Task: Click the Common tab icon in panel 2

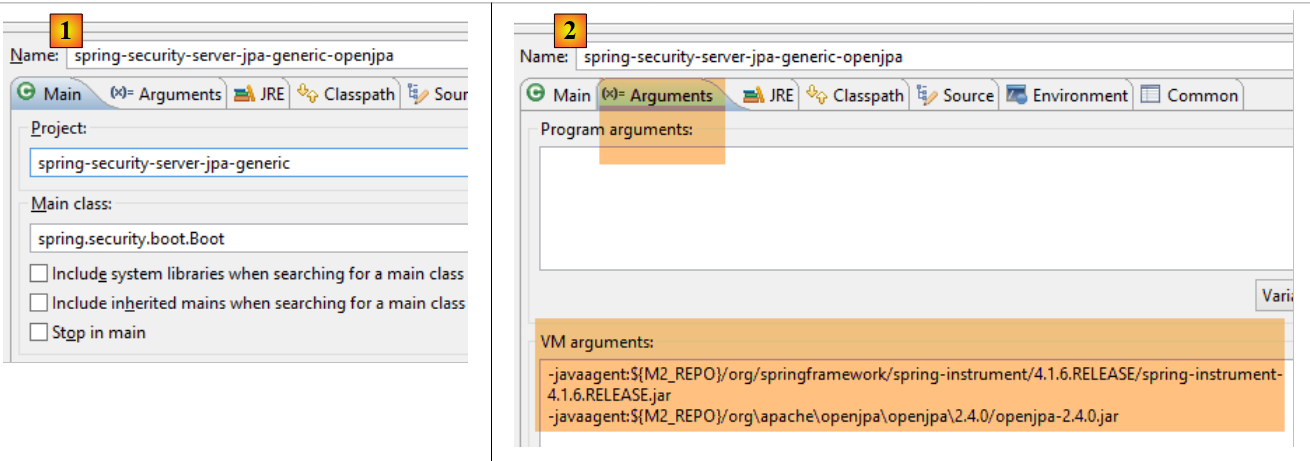Action: pyautogui.click(x=1150, y=95)
